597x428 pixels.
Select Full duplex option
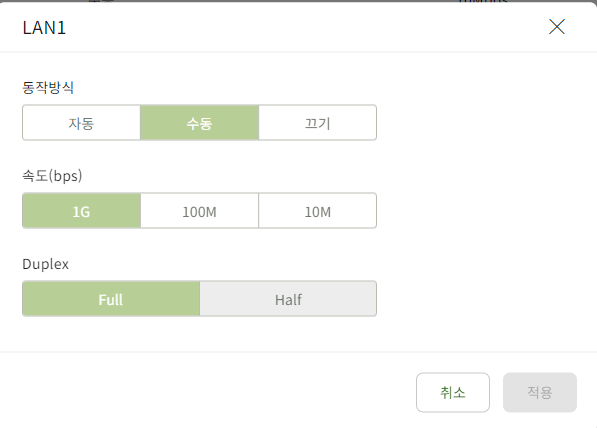[x=111, y=299]
